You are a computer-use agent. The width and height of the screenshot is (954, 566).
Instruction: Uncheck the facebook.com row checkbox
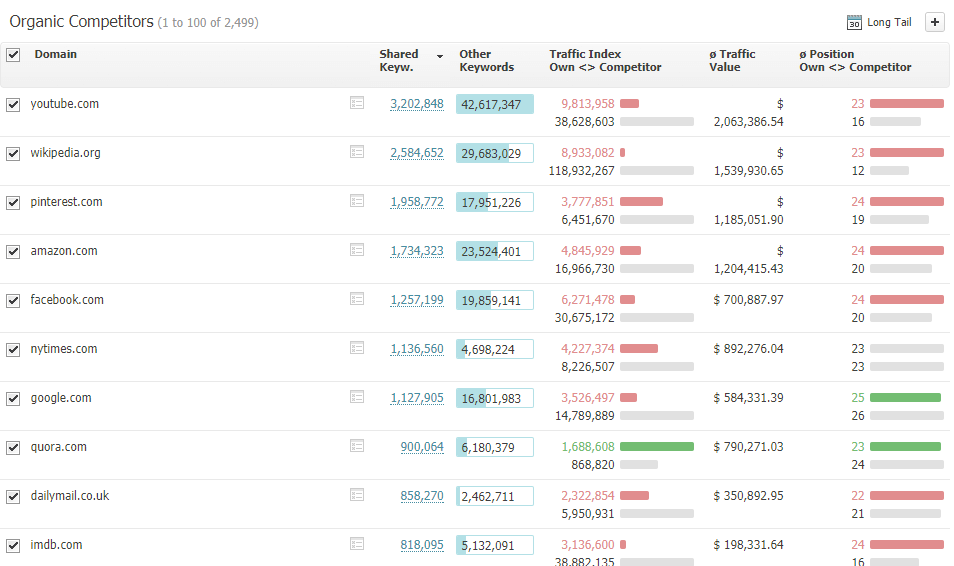pos(13,301)
